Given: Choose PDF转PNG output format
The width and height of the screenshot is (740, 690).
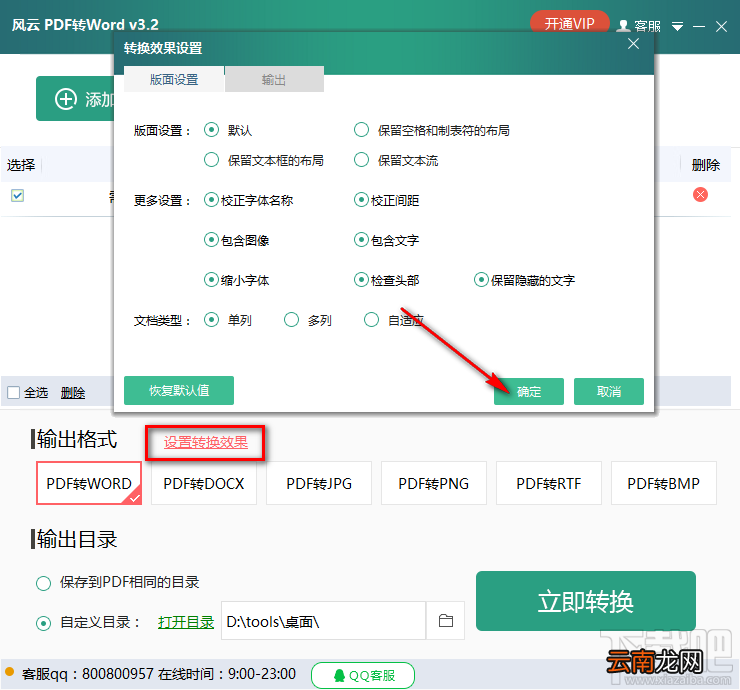Looking at the screenshot, I should coord(434,483).
